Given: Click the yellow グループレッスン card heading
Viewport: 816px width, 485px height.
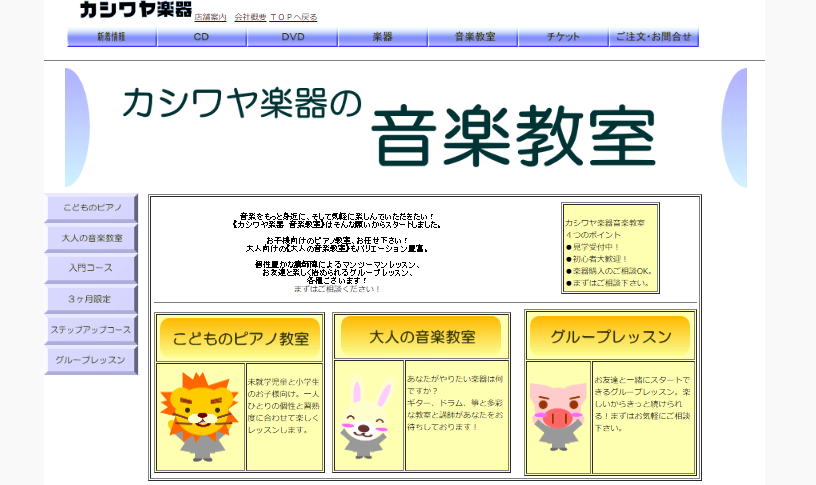Looking at the screenshot, I should [609, 337].
